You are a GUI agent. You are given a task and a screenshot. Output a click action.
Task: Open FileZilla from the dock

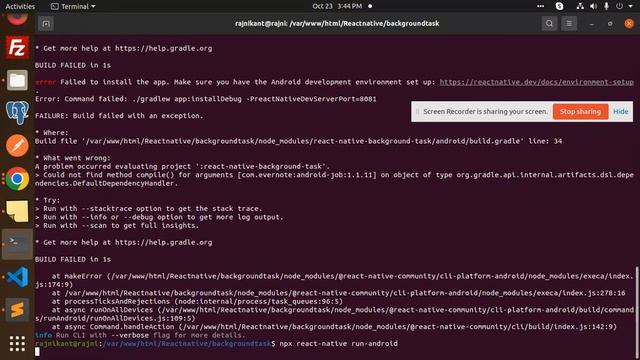(17, 48)
